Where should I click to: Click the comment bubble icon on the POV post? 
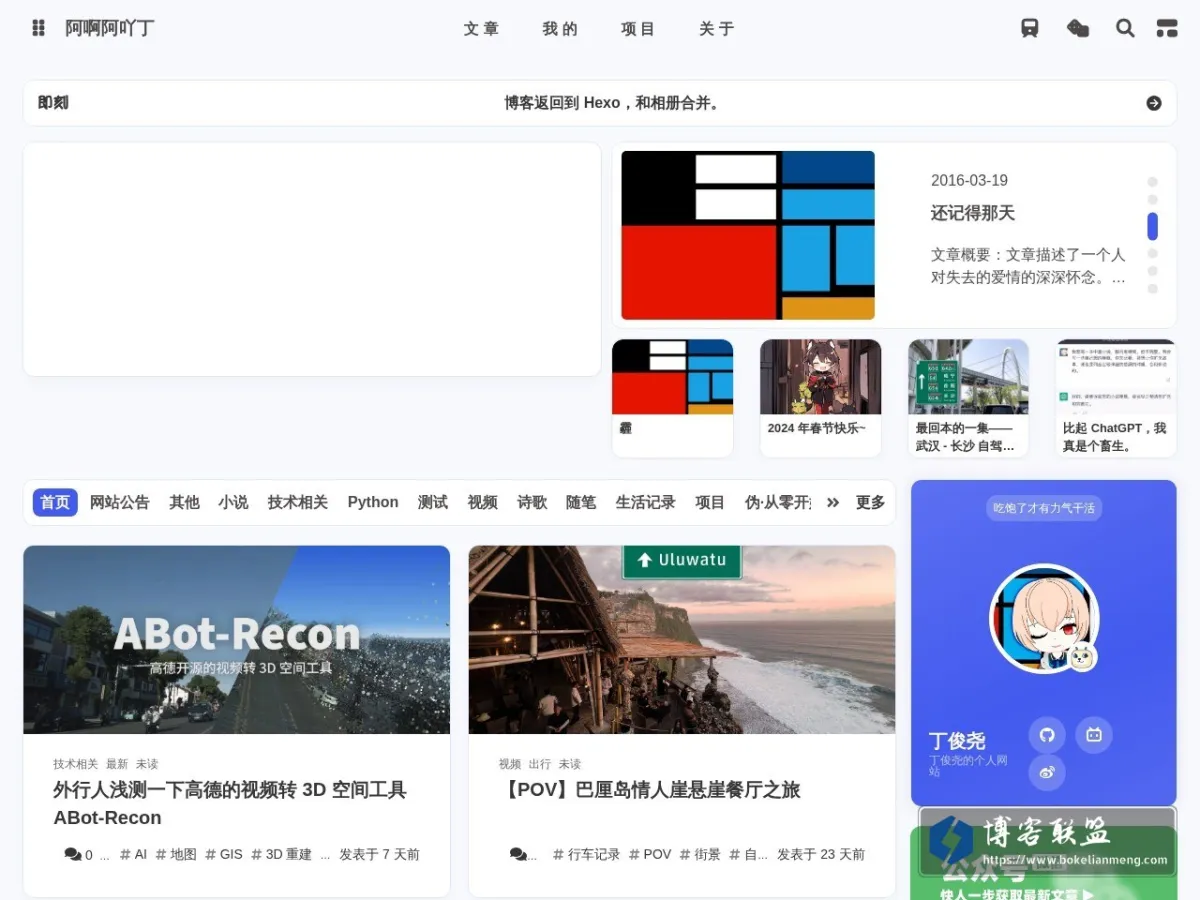[518, 854]
